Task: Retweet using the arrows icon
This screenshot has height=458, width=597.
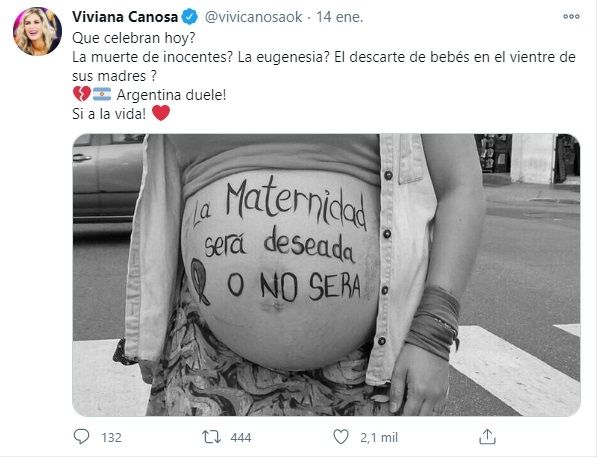Action: click(211, 437)
